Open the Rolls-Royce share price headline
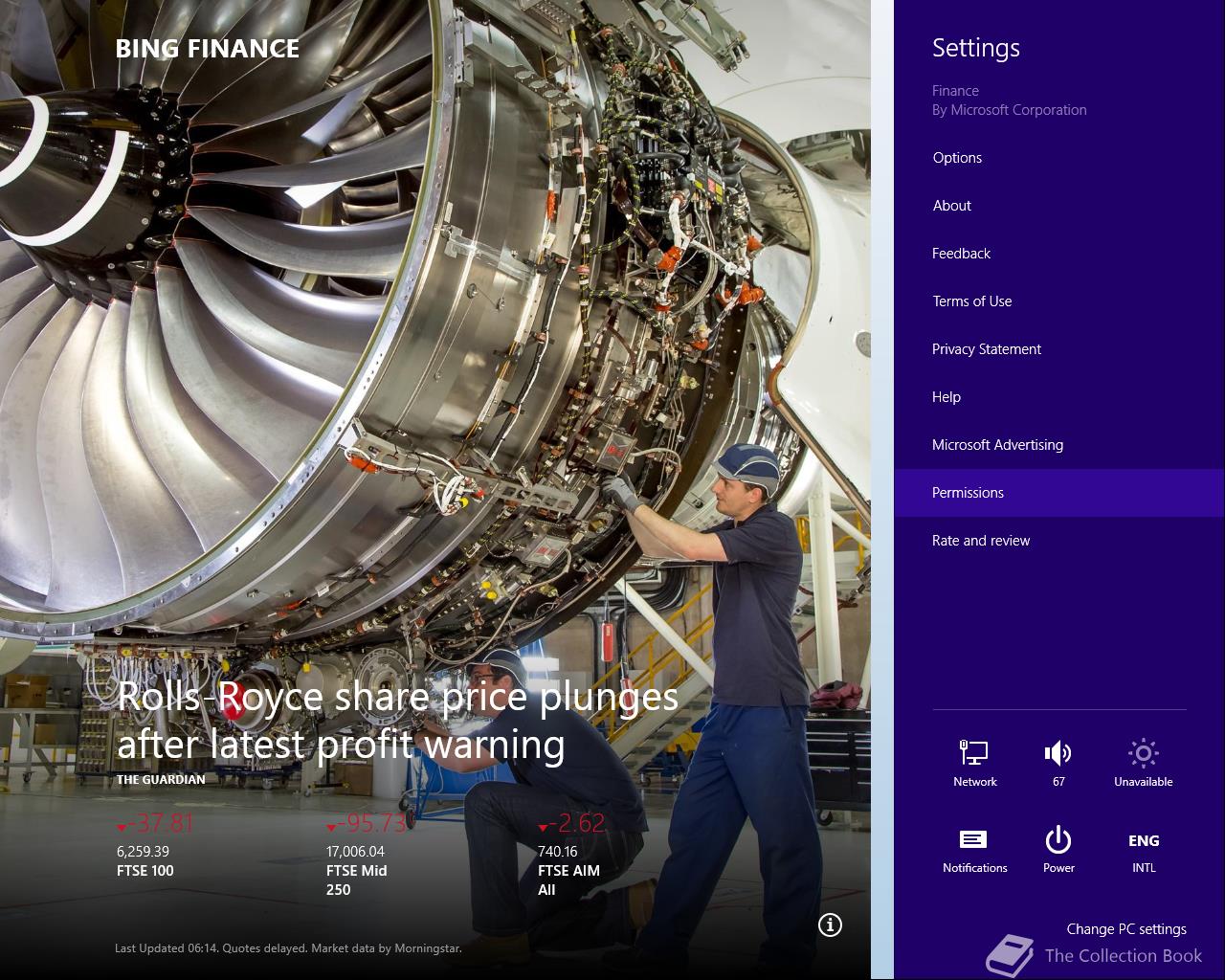This screenshot has height=980, width=1225. coord(397,721)
